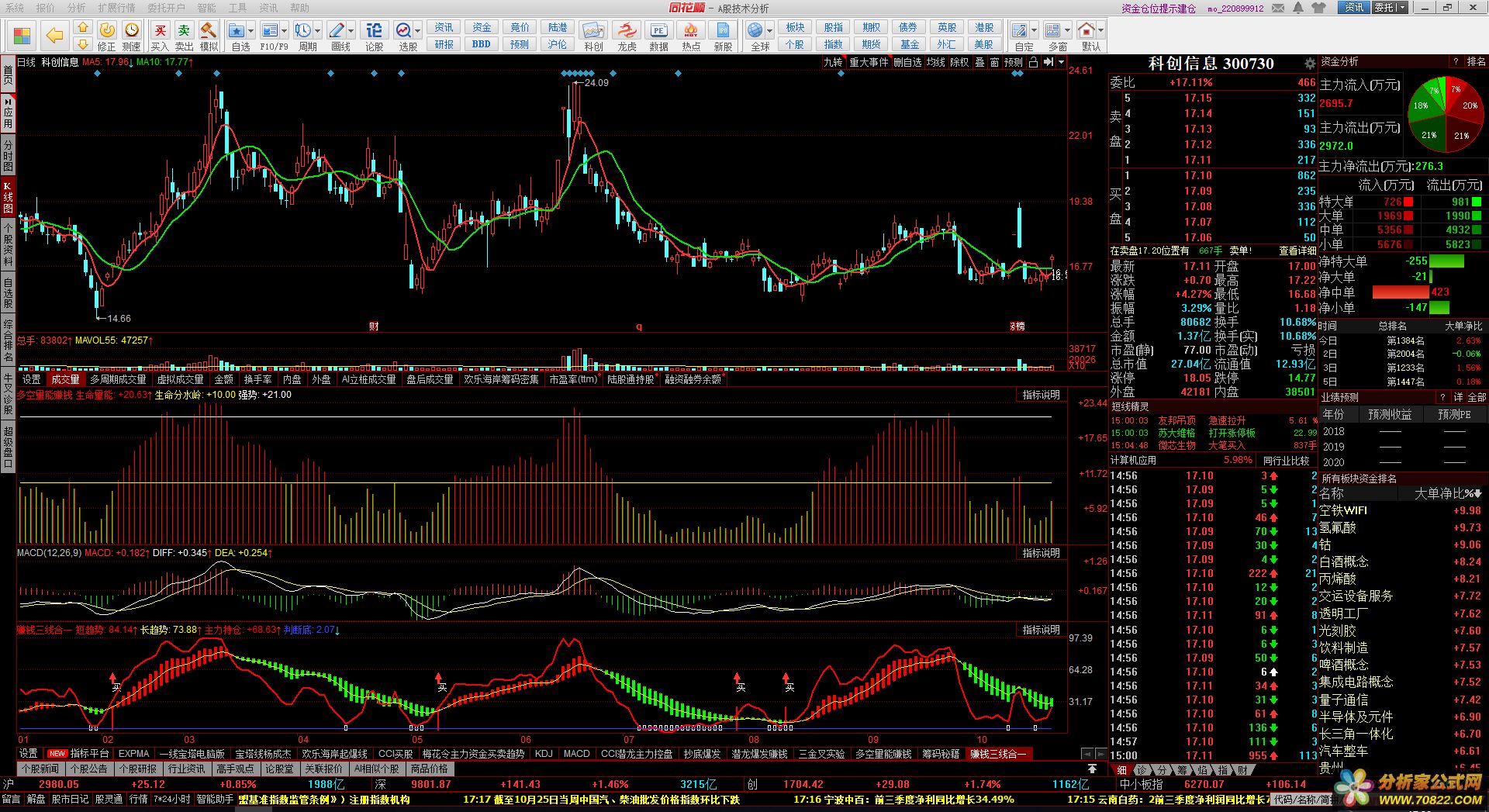Toggle 除权 ex-rights adjustment
The image size is (1489, 812).
pyautogui.click(x=960, y=62)
